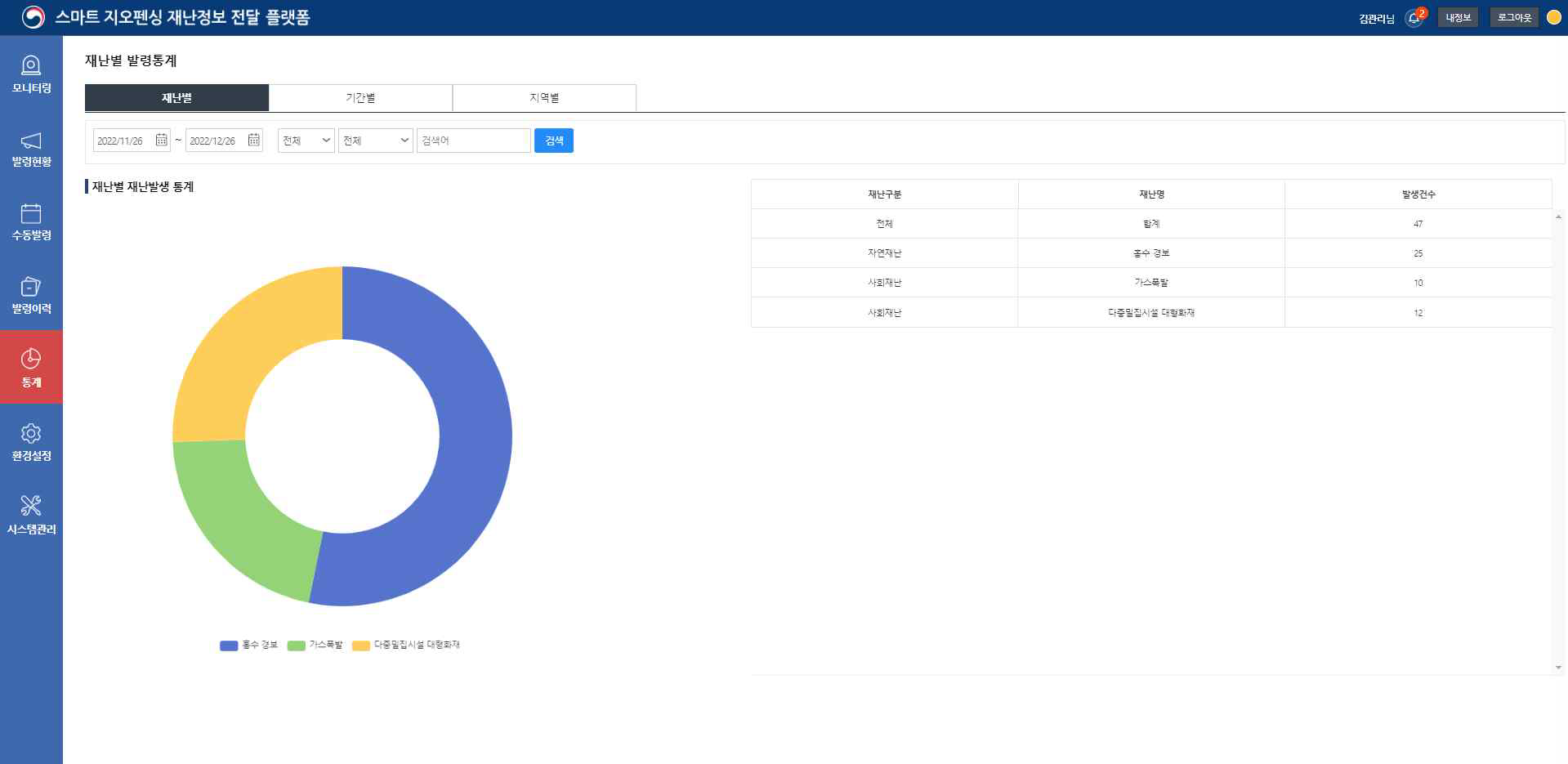Expand the first 전체 dropdown
This screenshot has height=764, width=1568.
click(x=306, y=141)
